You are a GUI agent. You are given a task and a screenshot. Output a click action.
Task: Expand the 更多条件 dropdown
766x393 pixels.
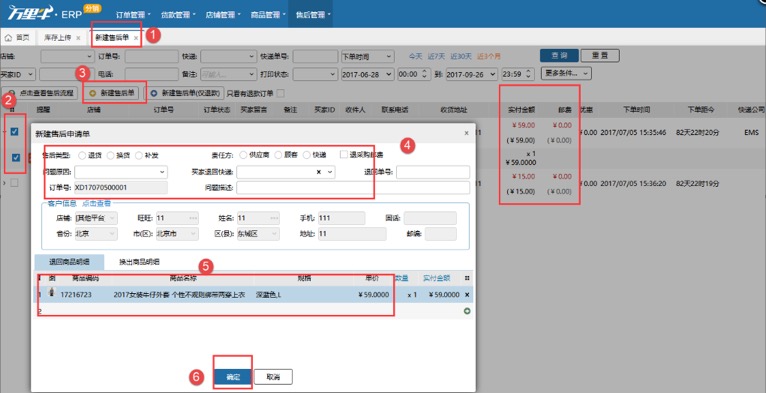click(567, 73)
